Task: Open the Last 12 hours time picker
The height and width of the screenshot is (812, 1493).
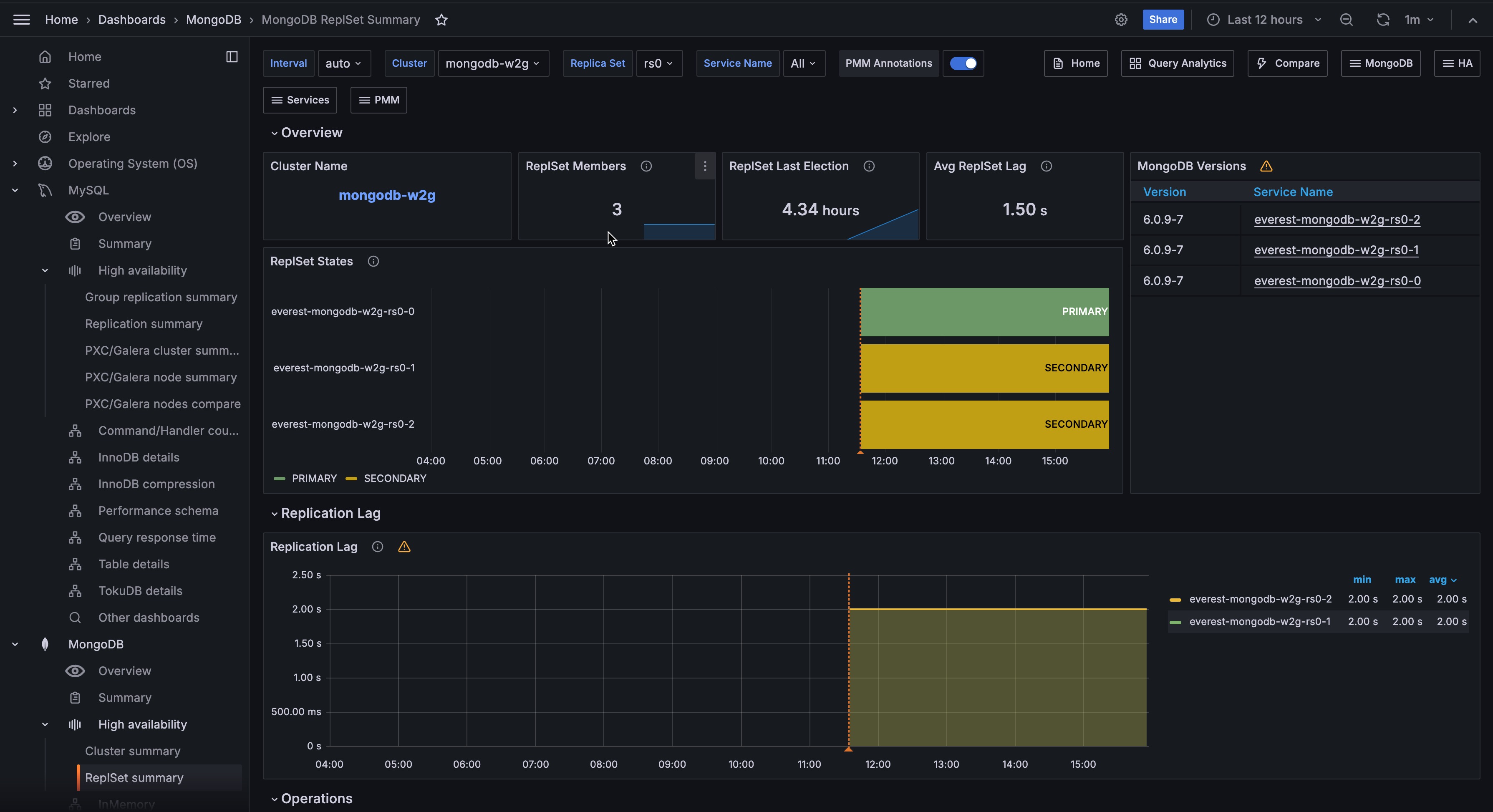Action: coord(1265,20)
